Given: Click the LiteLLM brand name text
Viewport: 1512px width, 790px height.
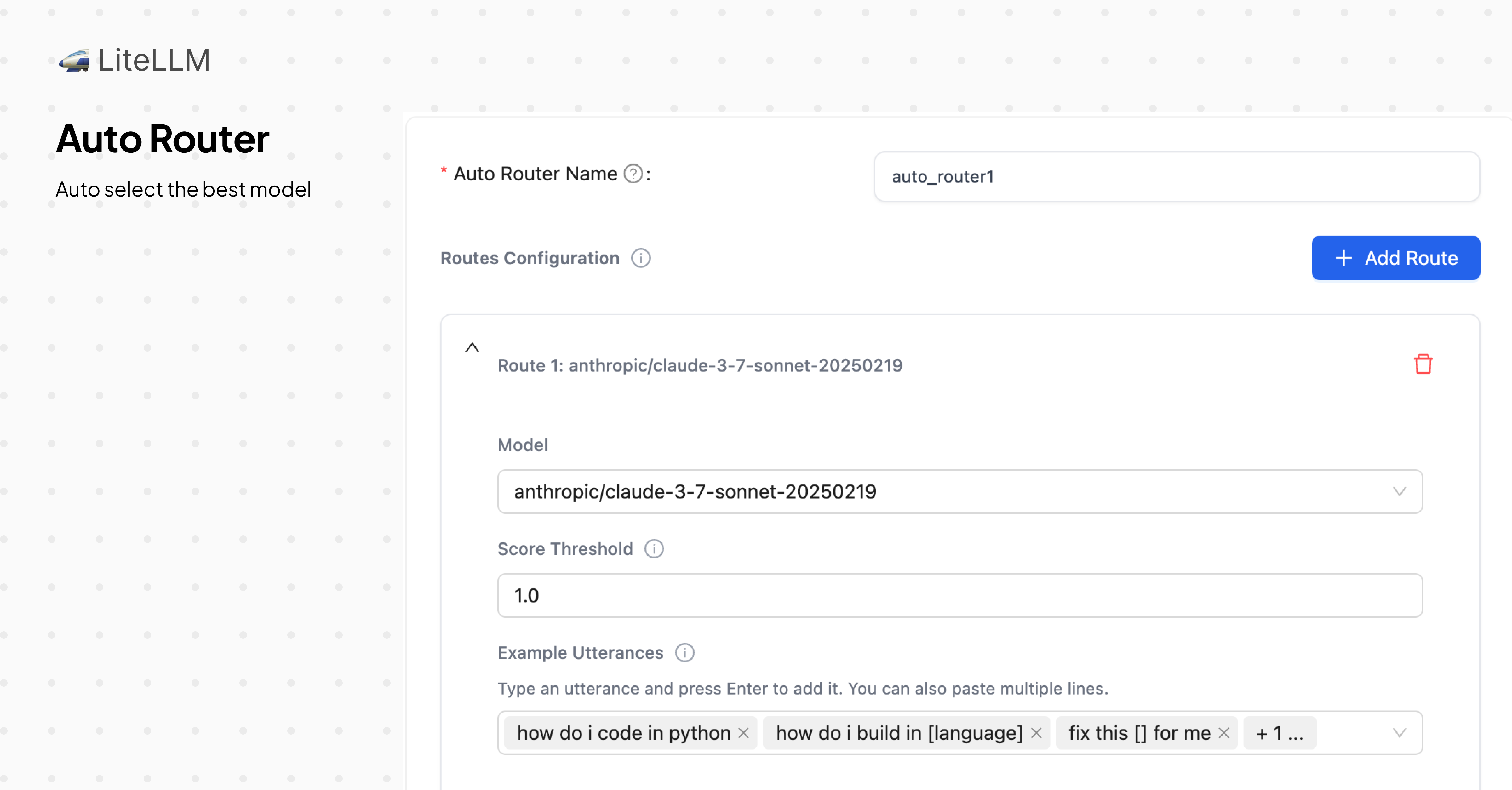Looking at the screenshot, I should coord(154,60).
